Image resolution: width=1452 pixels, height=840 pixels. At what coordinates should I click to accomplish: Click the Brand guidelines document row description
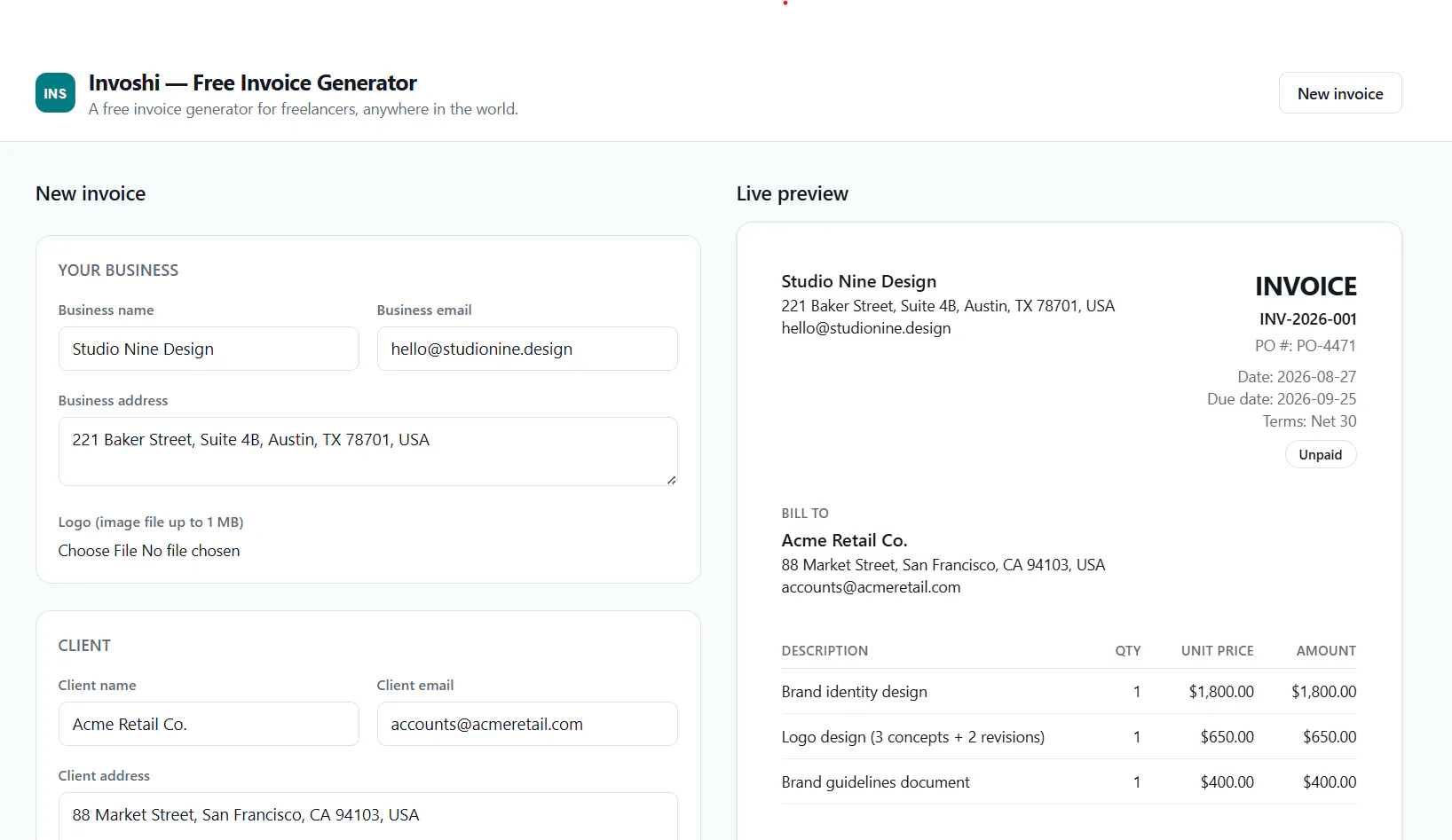(875, 782)
